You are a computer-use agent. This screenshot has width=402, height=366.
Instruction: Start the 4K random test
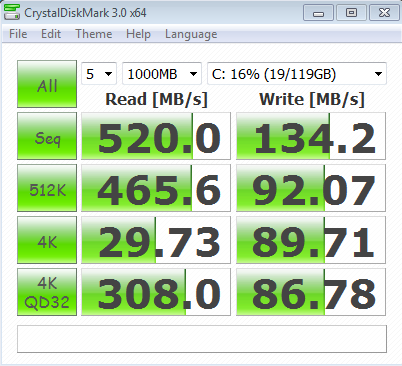47,240
